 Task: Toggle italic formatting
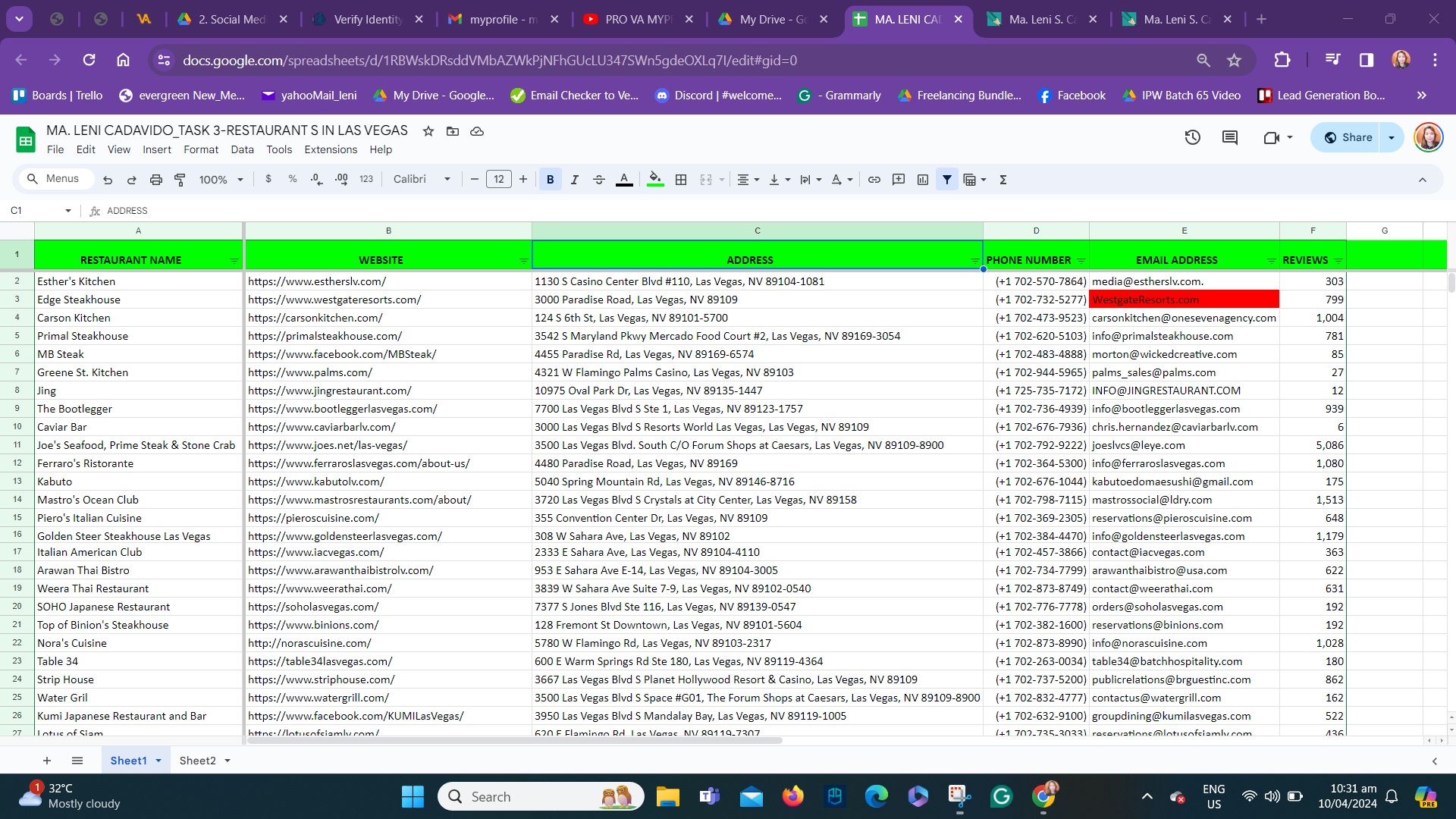[x=574, y=180]
